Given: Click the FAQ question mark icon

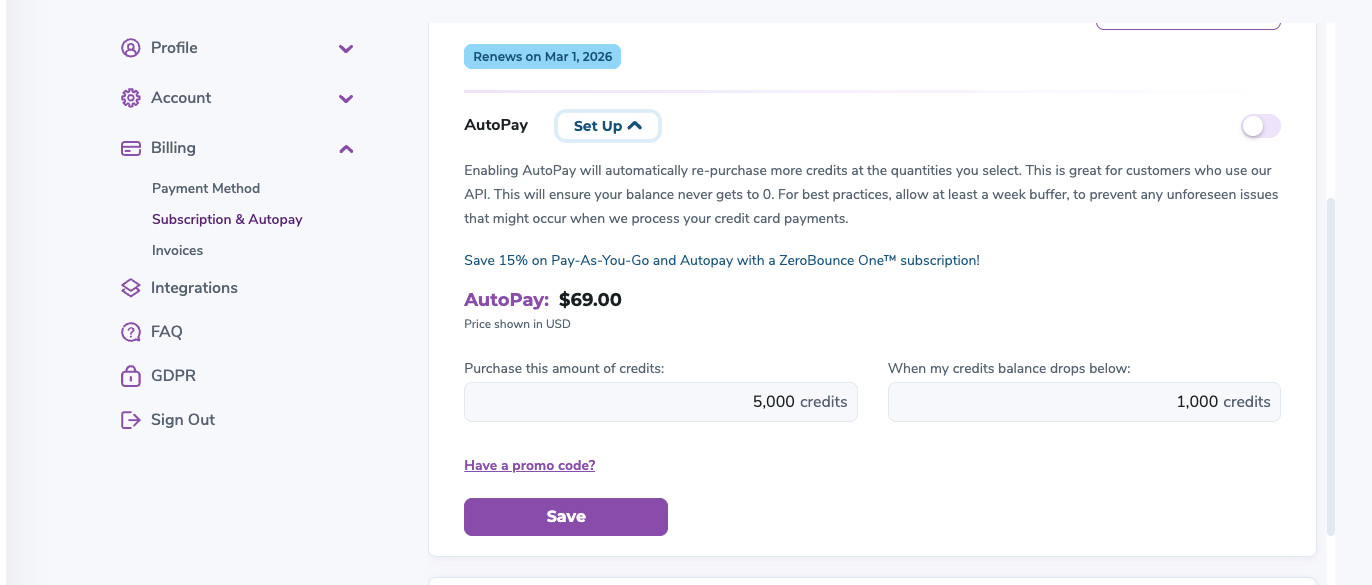Looking at the screenshot, I should 130,331.
